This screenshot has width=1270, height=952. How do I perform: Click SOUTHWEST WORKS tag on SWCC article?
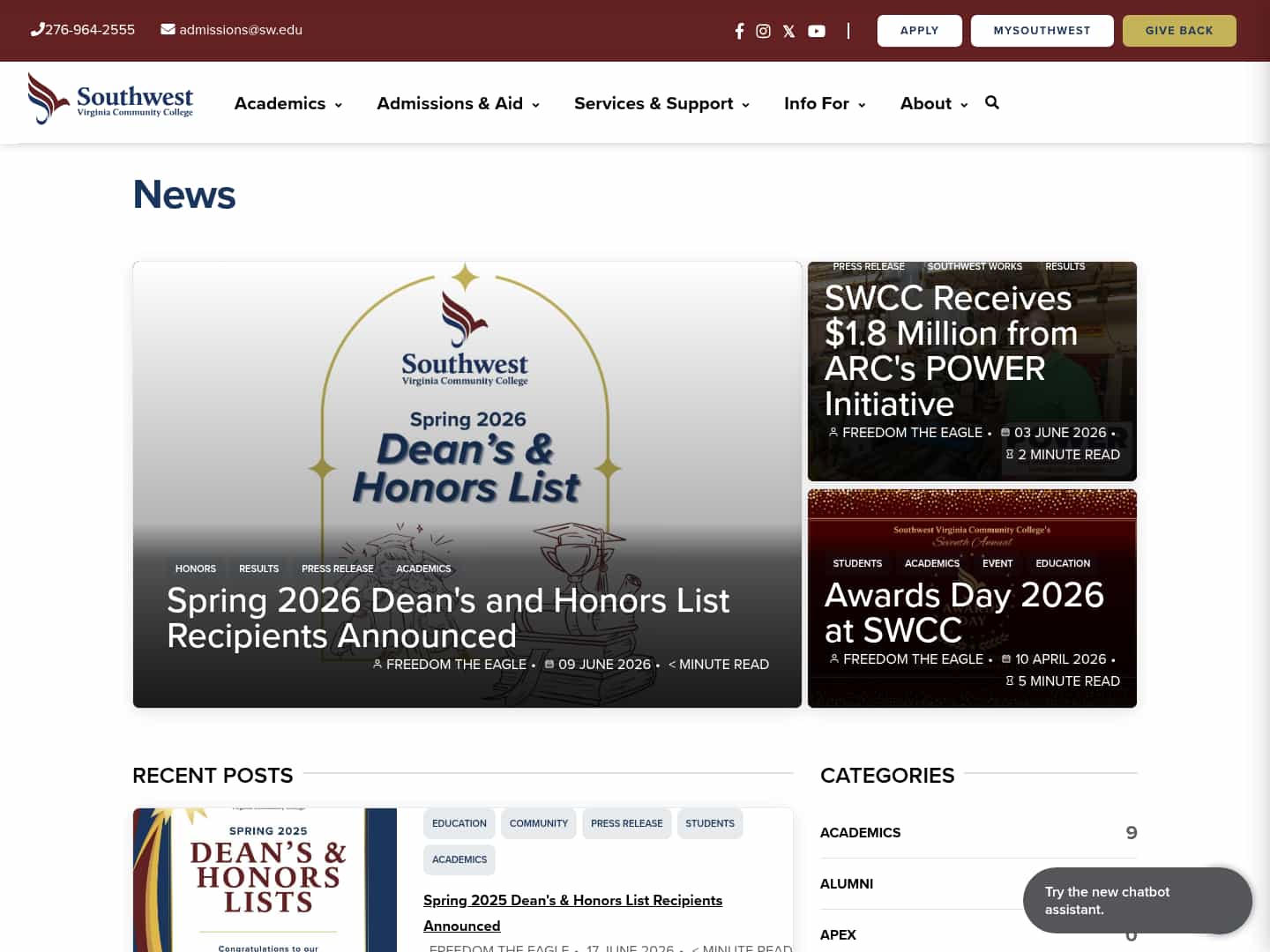click(975, 266)
